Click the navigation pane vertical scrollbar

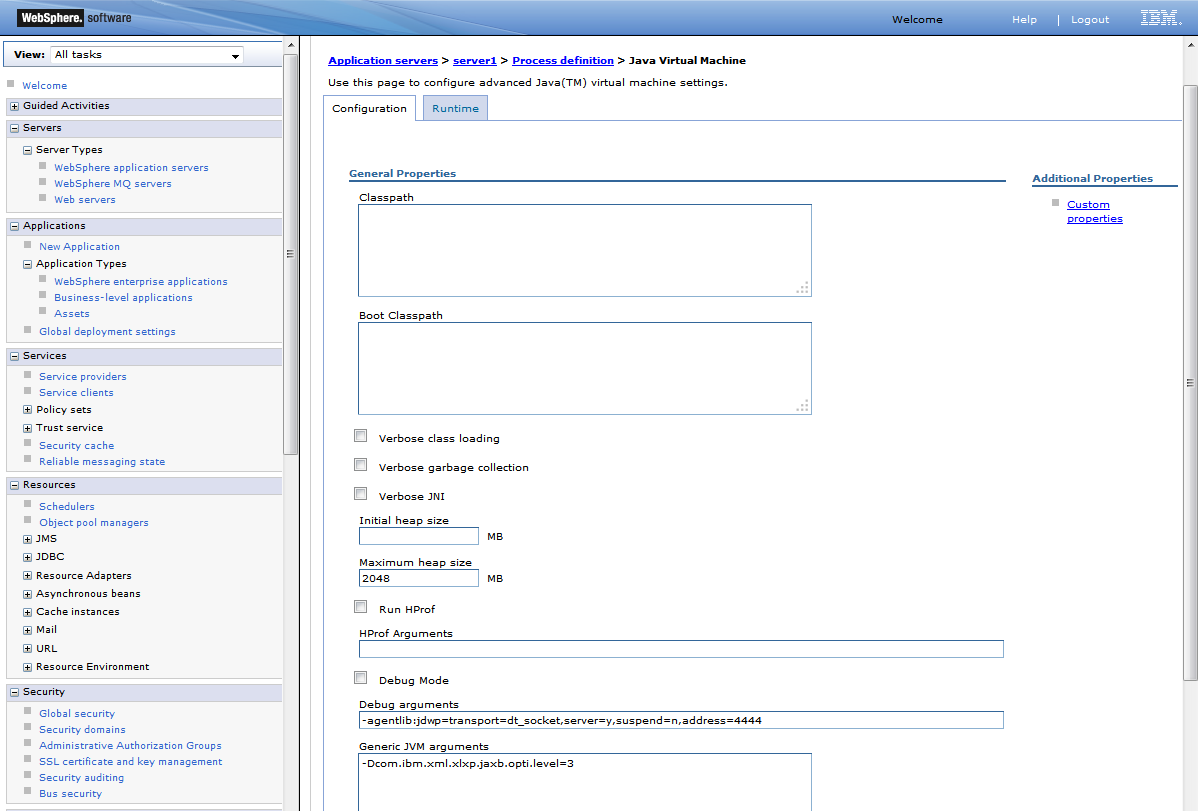tap(290, 254)
